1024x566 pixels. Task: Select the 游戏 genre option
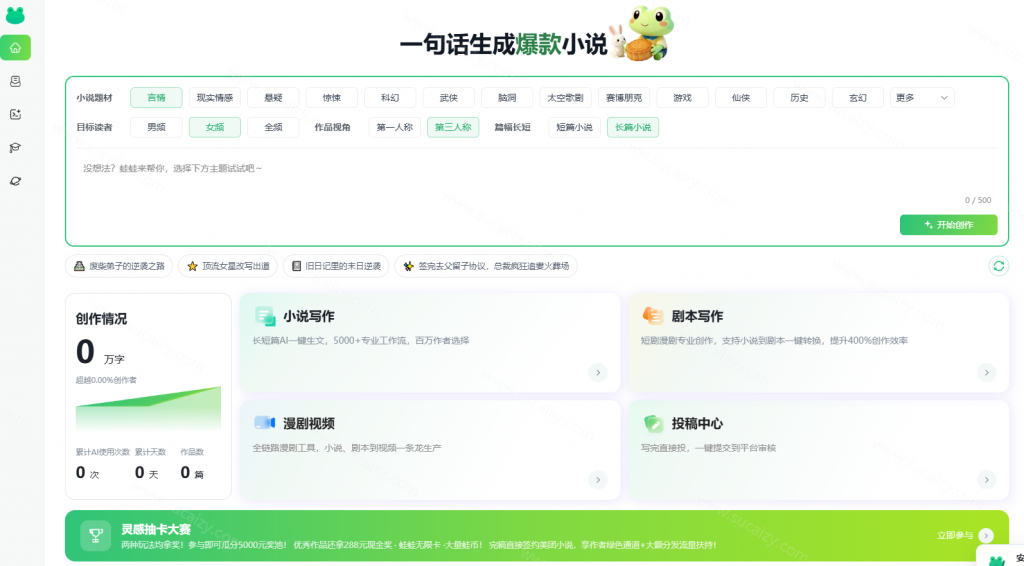[x=682, y=98]
